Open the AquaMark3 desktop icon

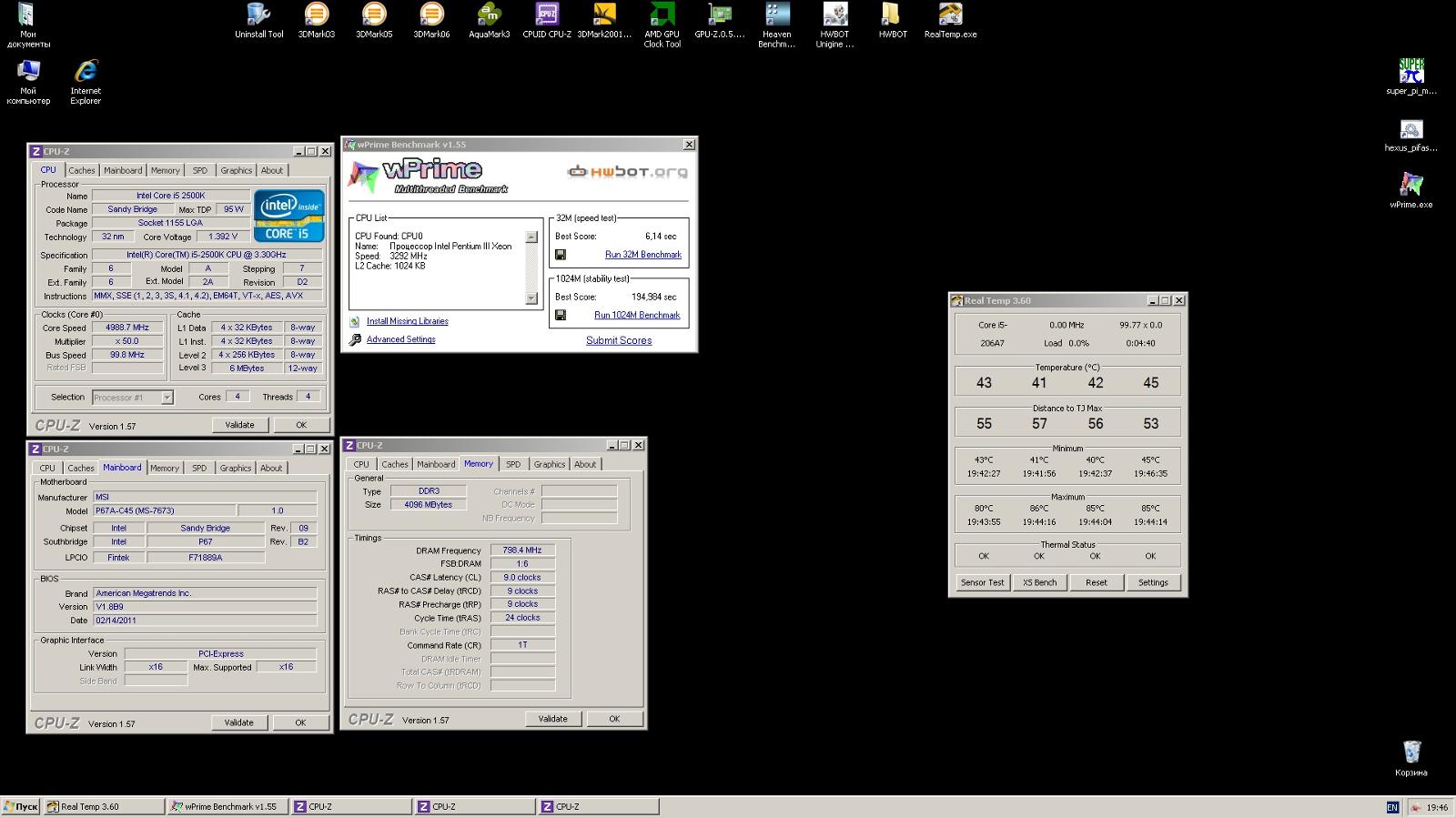coord(489,20)
